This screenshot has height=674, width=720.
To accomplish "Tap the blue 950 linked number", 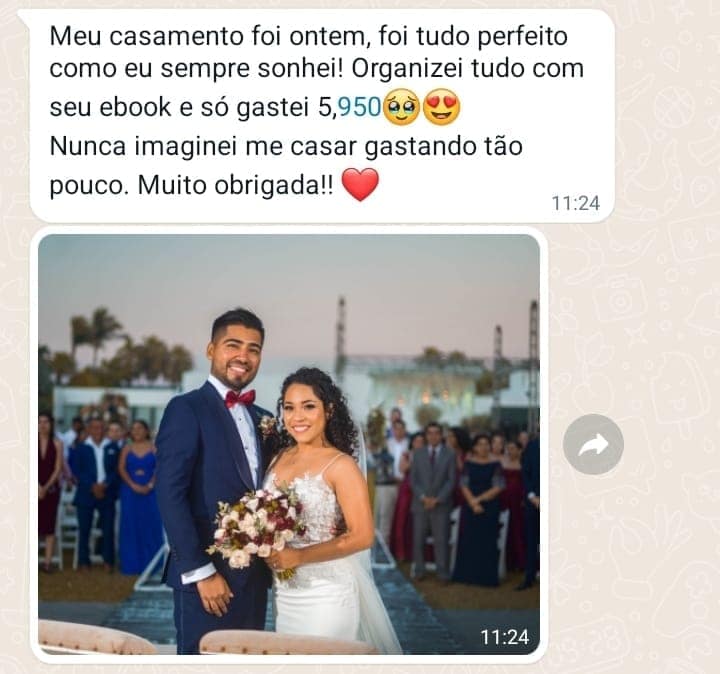I will point(360,107).
